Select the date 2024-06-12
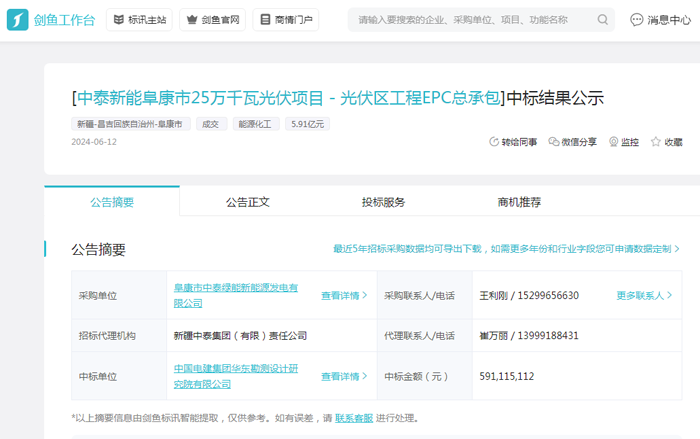Screen dimensions: 700x439 [x=94, y=142]
